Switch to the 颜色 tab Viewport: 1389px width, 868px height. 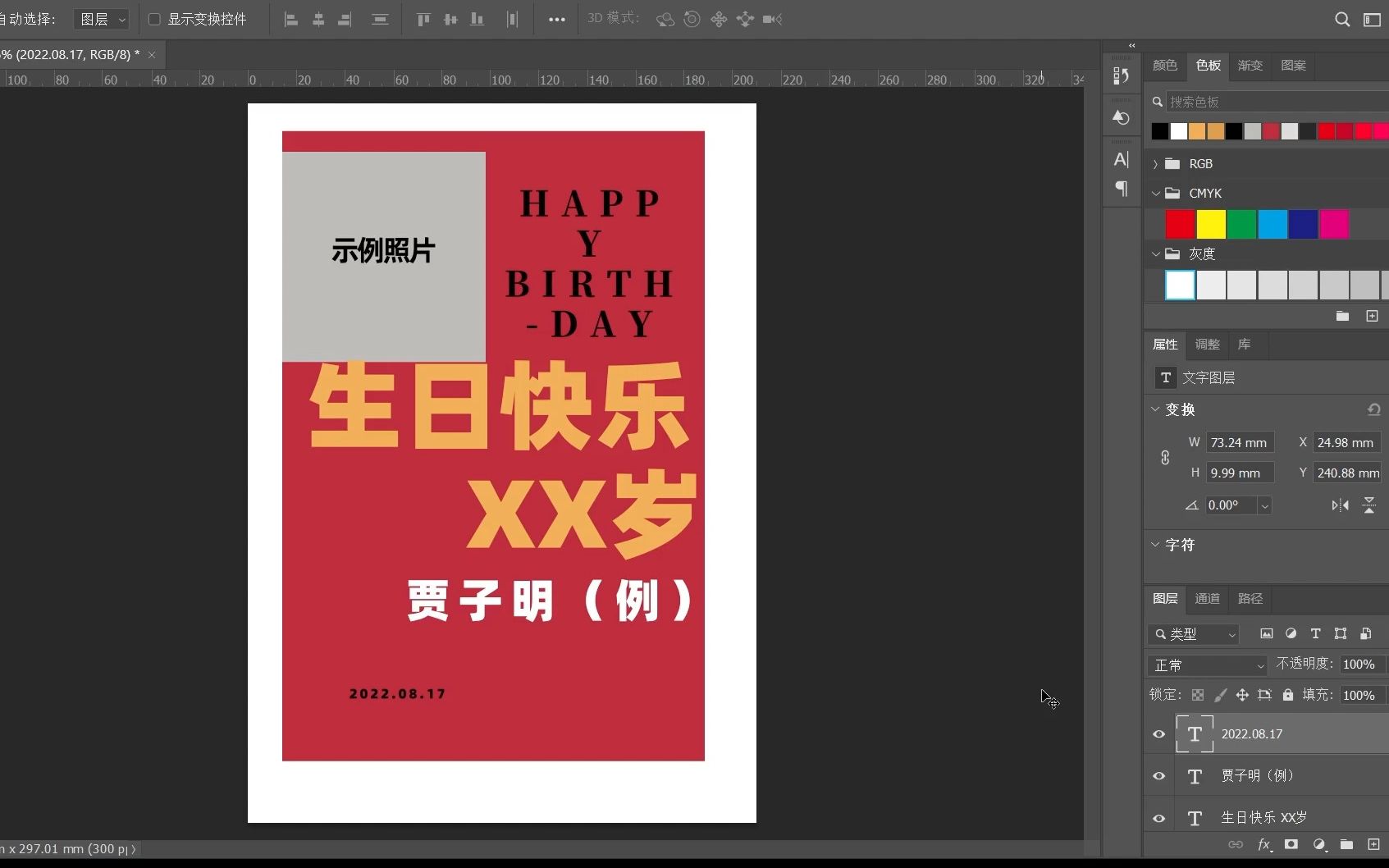1165,66
